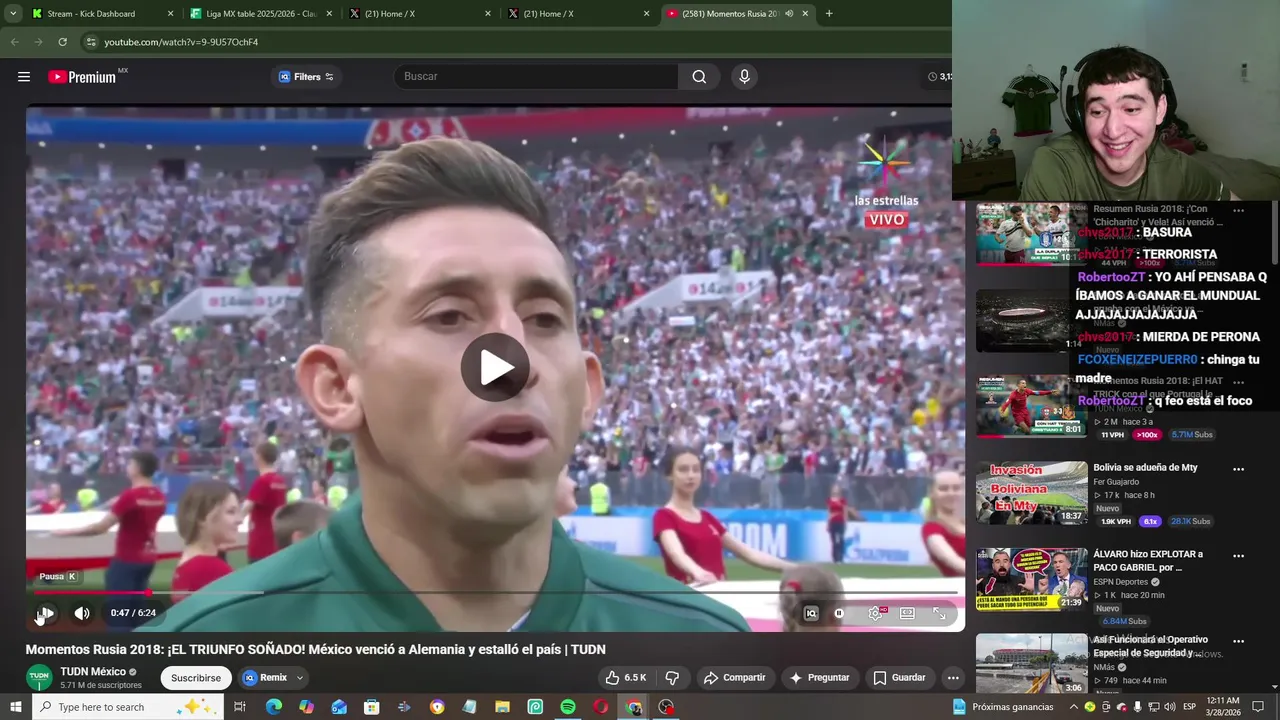Seek on the red video progress bar

495,593
